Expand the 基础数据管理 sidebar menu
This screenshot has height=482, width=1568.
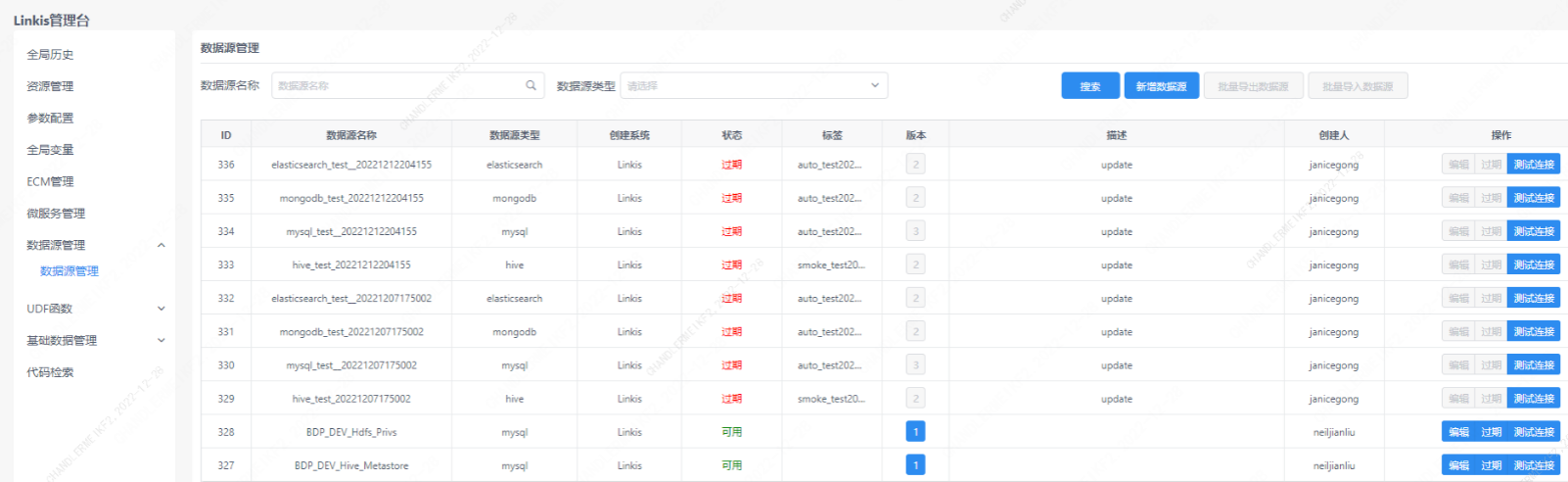161,341
